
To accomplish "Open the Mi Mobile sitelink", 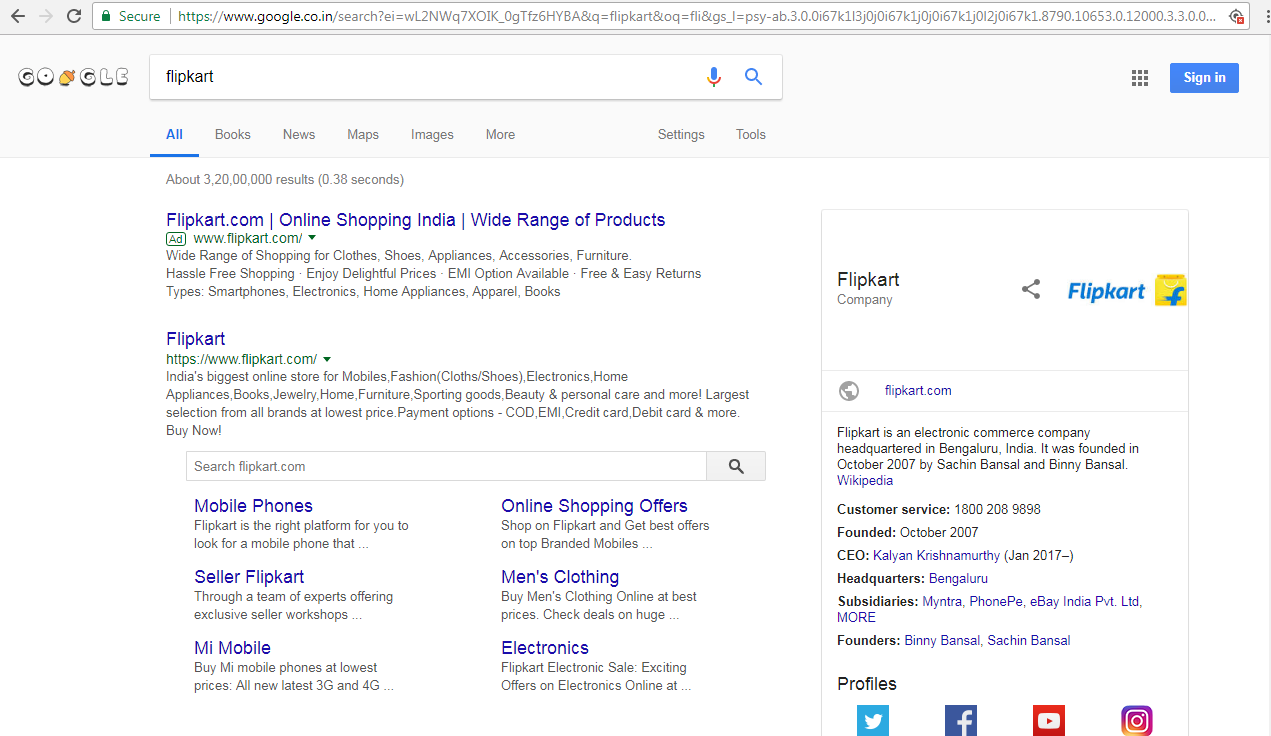I will (x=232, y=648).
